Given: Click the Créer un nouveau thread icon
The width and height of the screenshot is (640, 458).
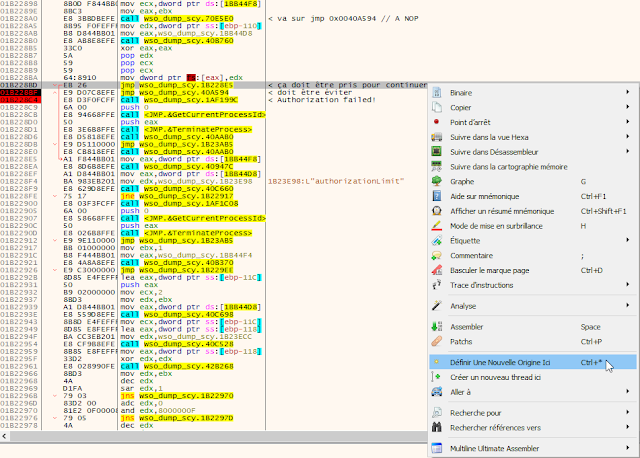Looking at the screenshot, I should pyautogui.click(x=436, y=377).
